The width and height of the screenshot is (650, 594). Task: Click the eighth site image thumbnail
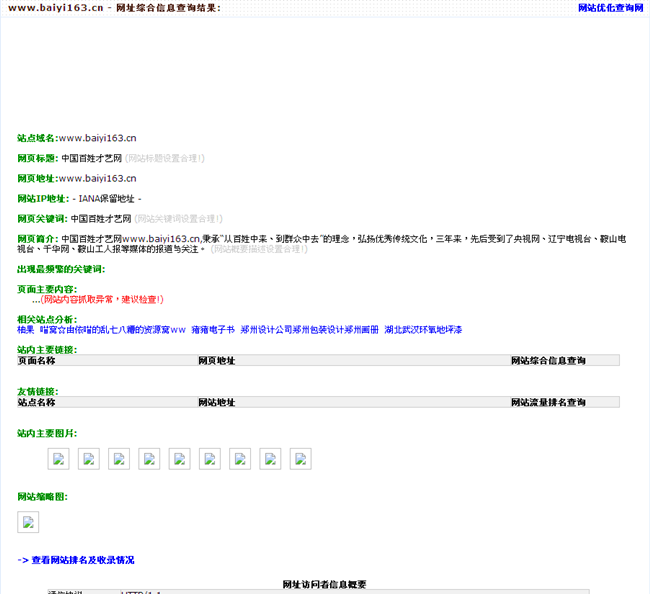pyautogui.click(x=270, y=459)
